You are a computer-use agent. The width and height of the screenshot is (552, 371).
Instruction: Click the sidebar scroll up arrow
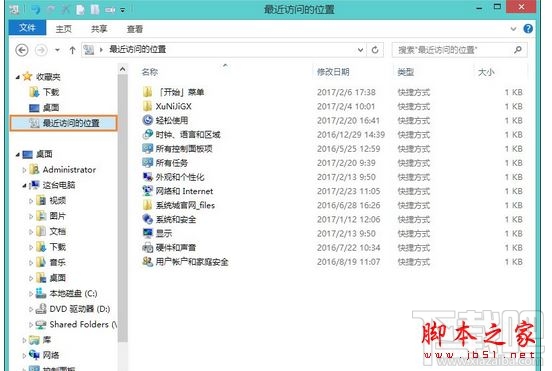(123, 70)
